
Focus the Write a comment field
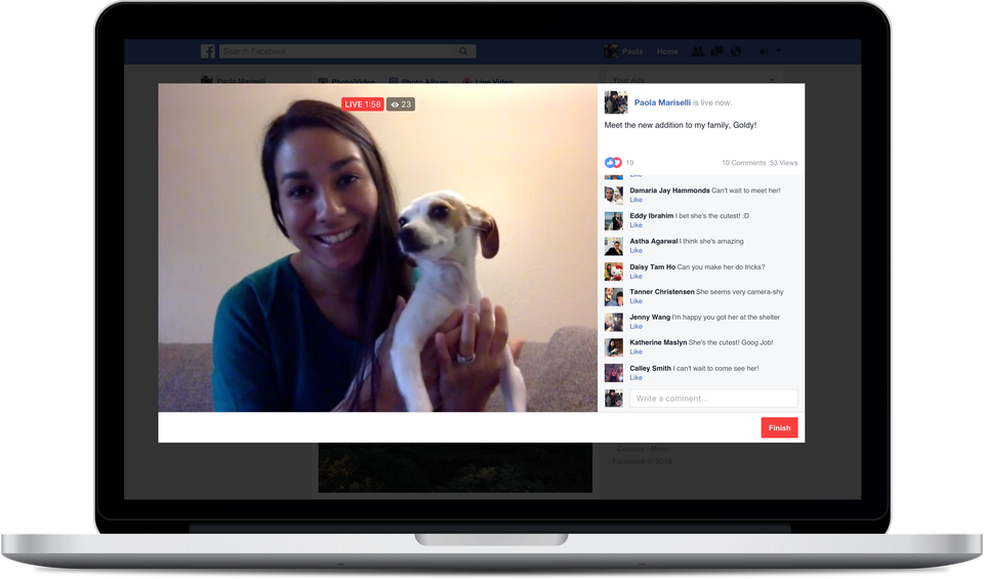click(x=713, y=398)
